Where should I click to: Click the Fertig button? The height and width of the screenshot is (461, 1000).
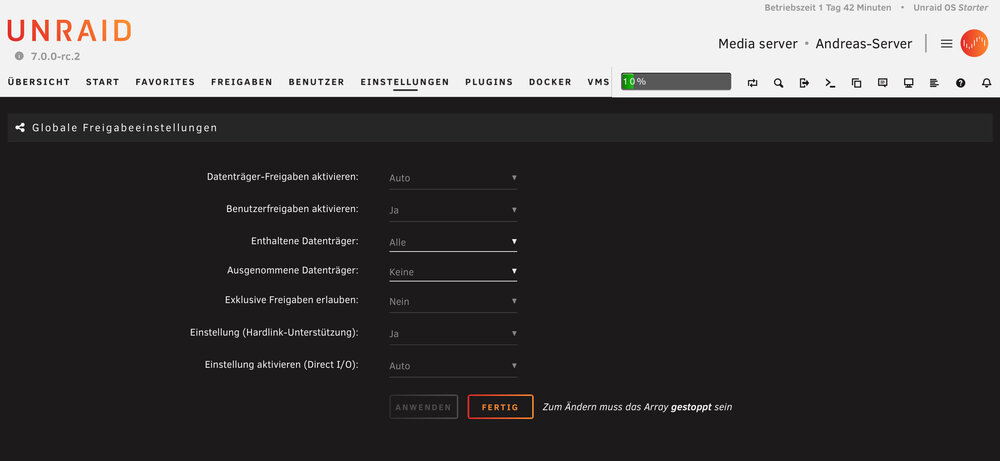(x=500, y=407)
